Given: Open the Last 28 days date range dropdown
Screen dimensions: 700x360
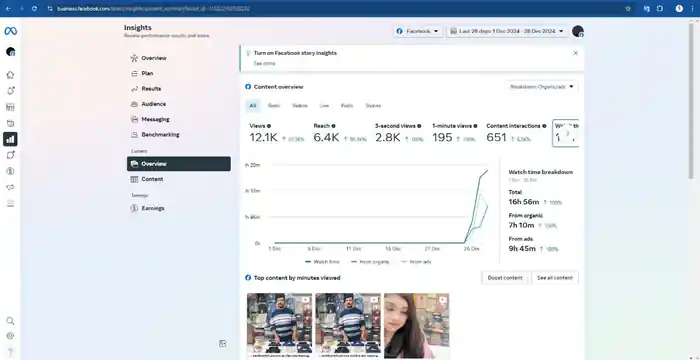Looking at the screenshot, I should 508,31.
